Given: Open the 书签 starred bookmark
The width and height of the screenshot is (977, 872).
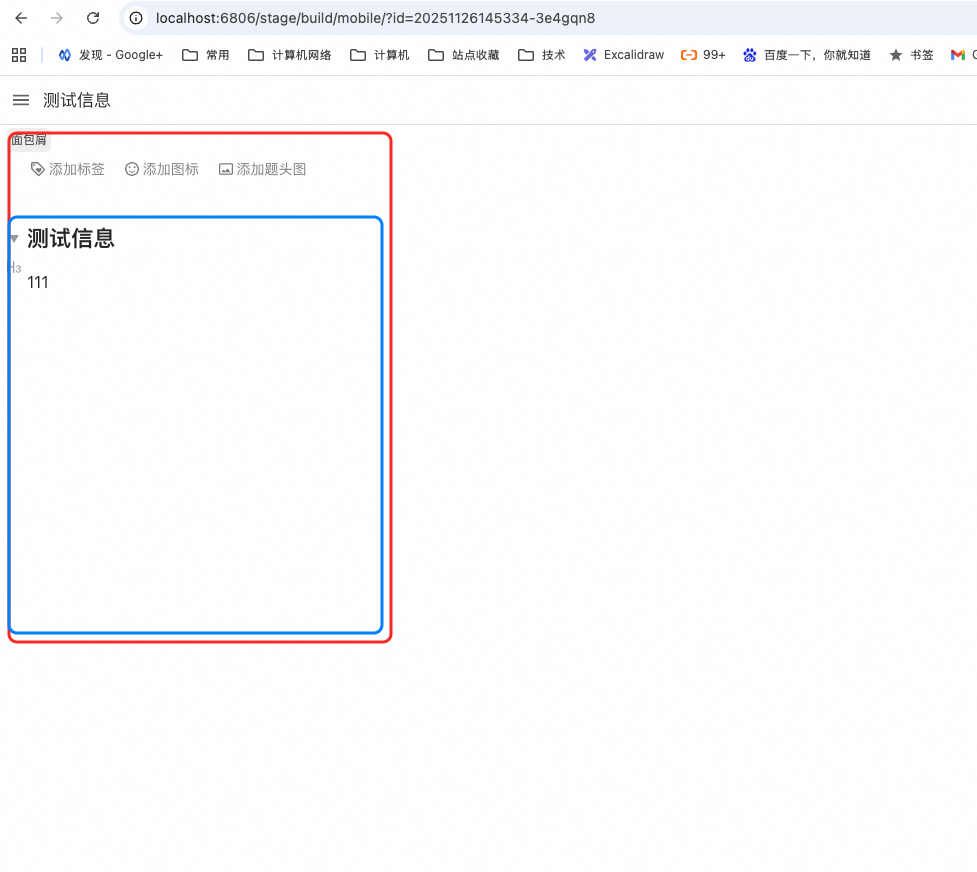Looking at the screenshot, I should [912, 55].
